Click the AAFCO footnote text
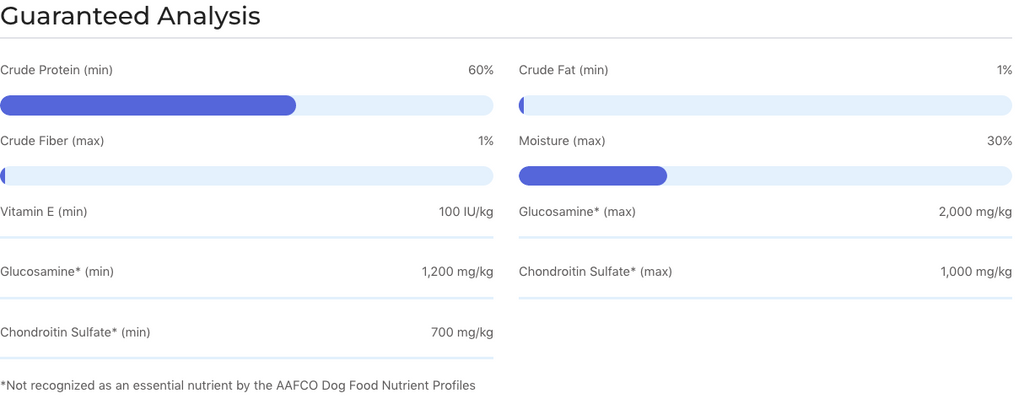The height and width of the screenshot is (404, 1024). 238,385
